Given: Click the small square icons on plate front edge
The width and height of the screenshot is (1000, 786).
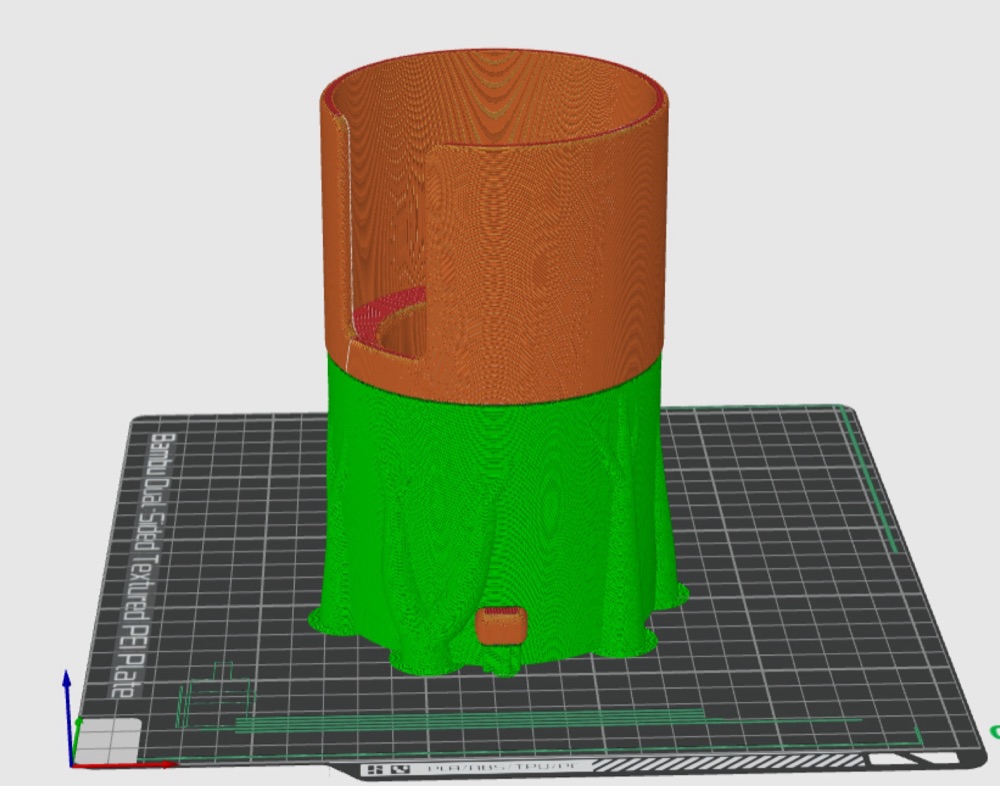Looking at the screenshot, I should coord(388,769).
